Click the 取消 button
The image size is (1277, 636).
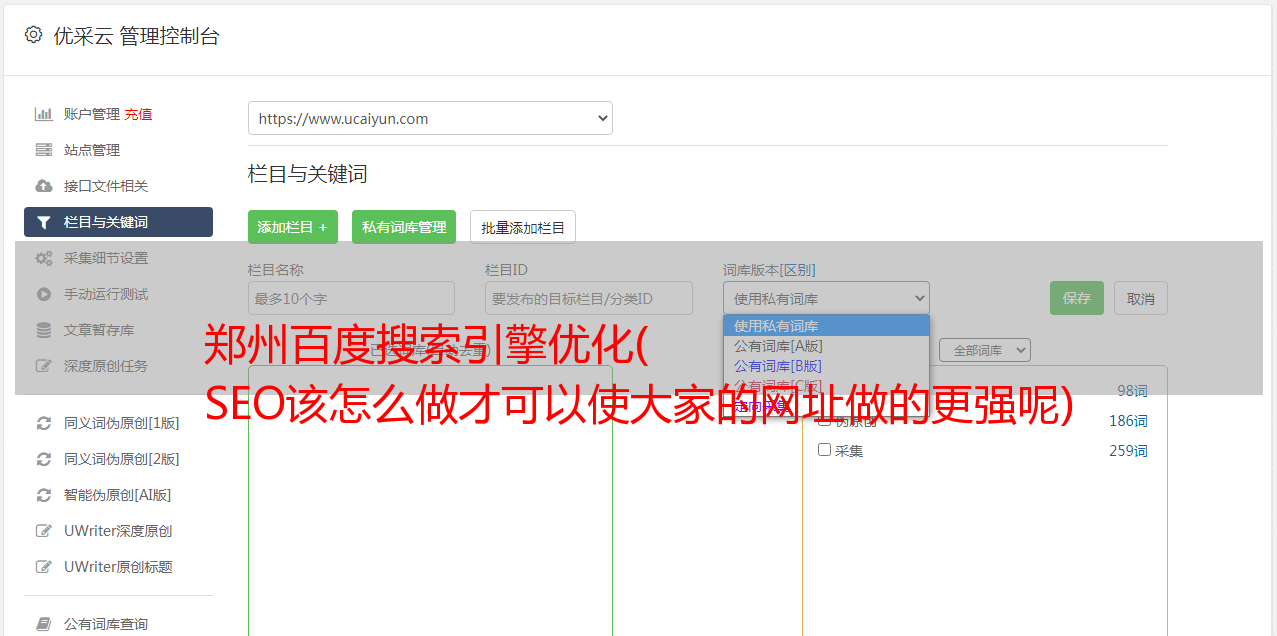click(x=1141, y=298)
